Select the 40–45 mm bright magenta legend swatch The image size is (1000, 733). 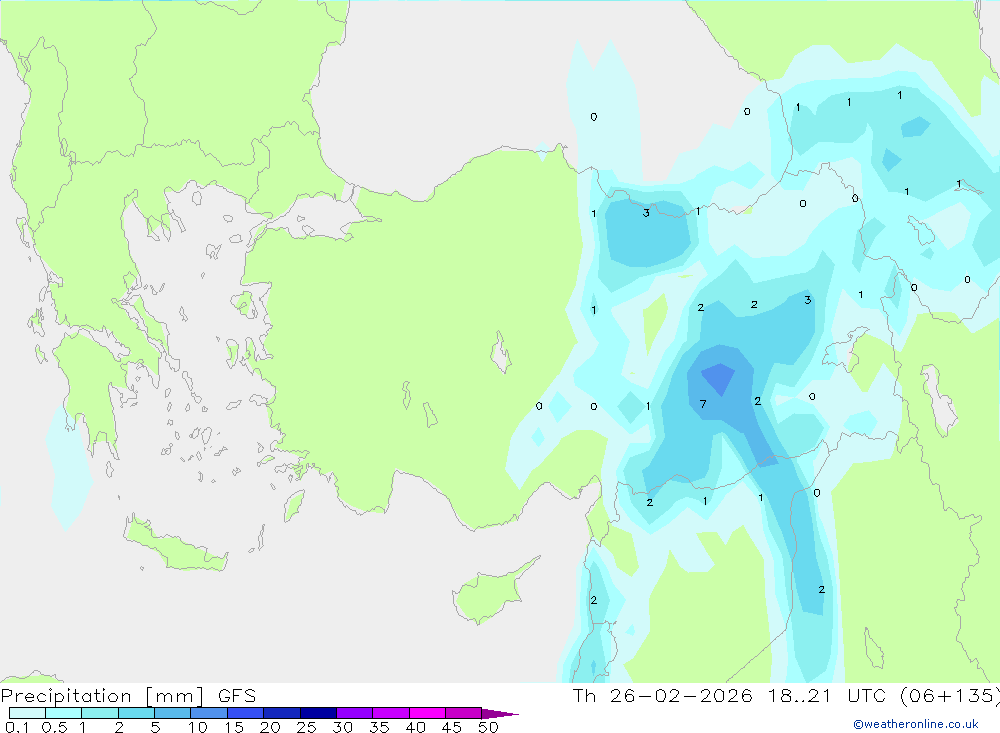(x=427, y=713)
